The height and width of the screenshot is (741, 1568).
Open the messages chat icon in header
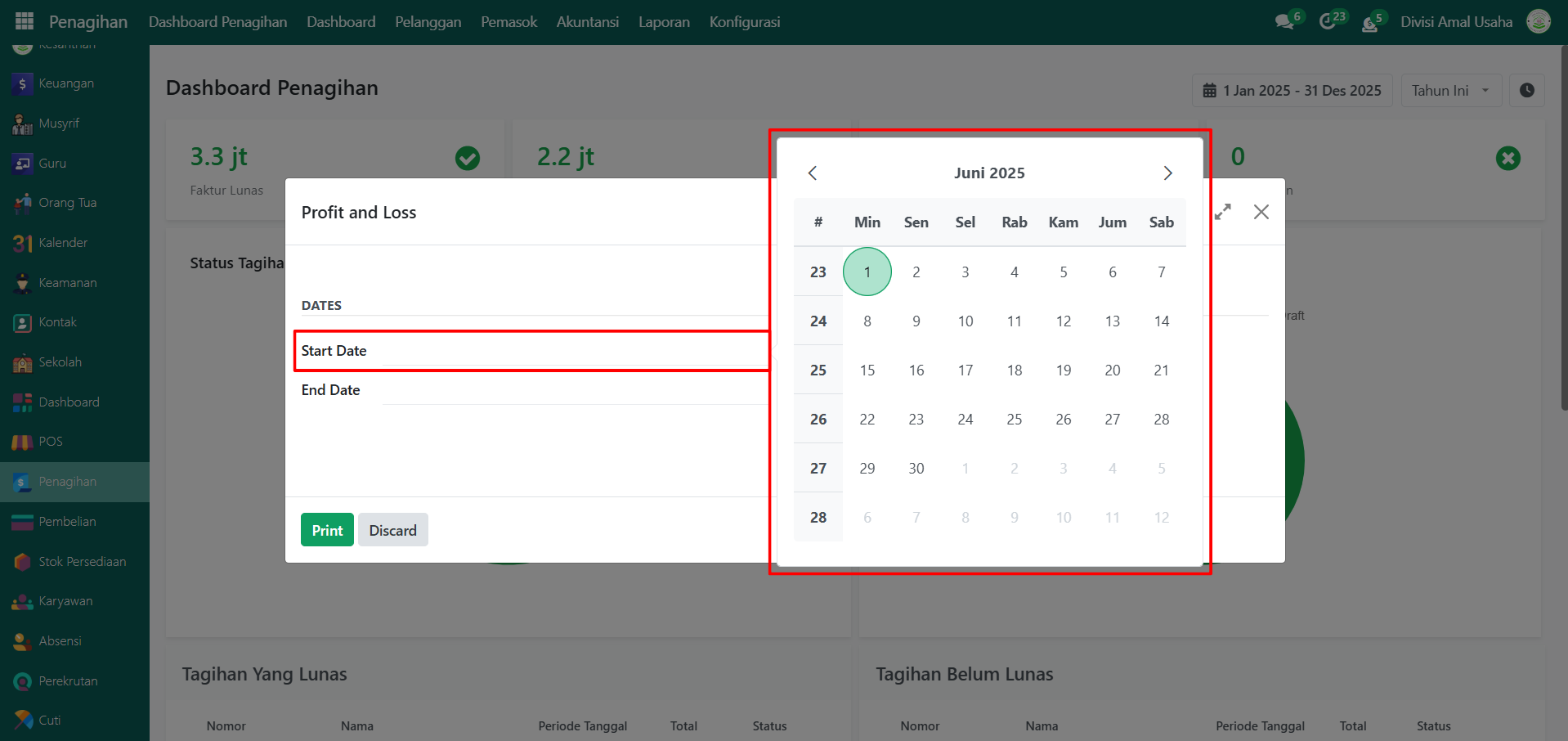(x=1284, y=22)
